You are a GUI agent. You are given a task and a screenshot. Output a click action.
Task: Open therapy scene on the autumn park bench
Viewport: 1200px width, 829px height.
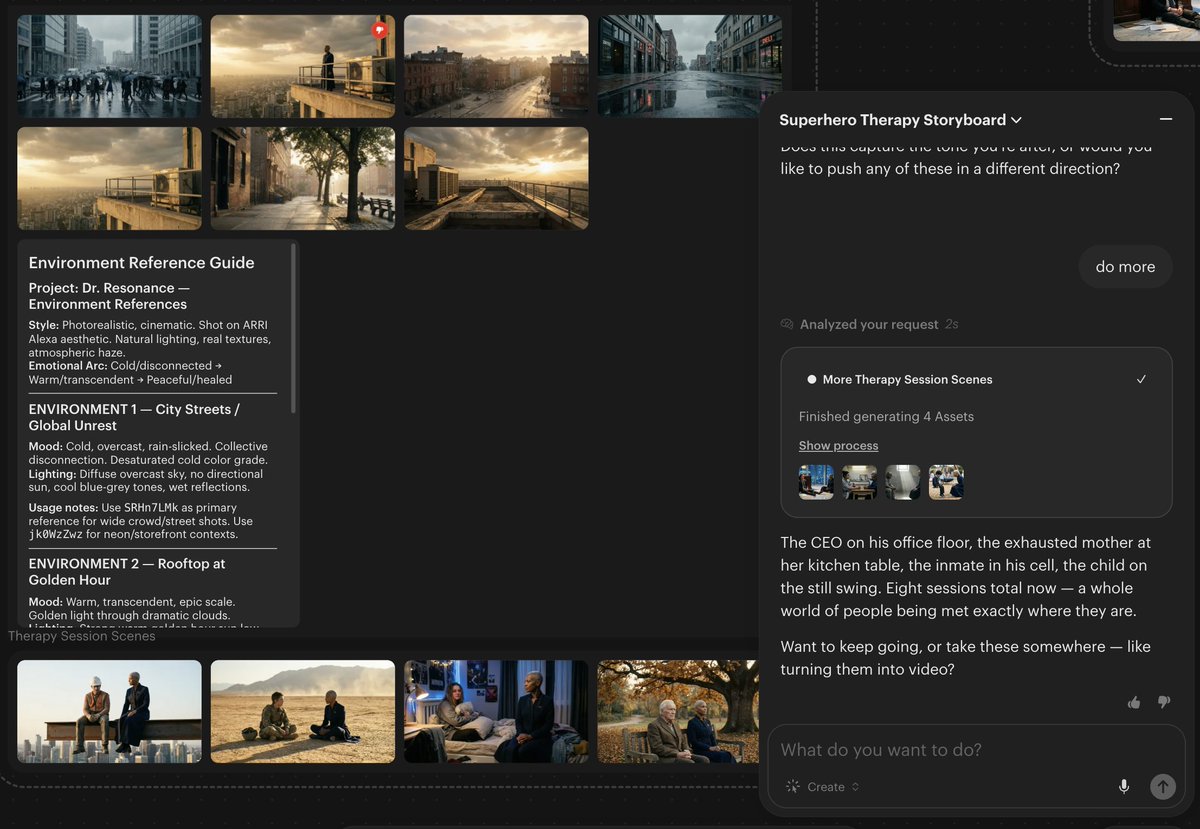point(678,711)
